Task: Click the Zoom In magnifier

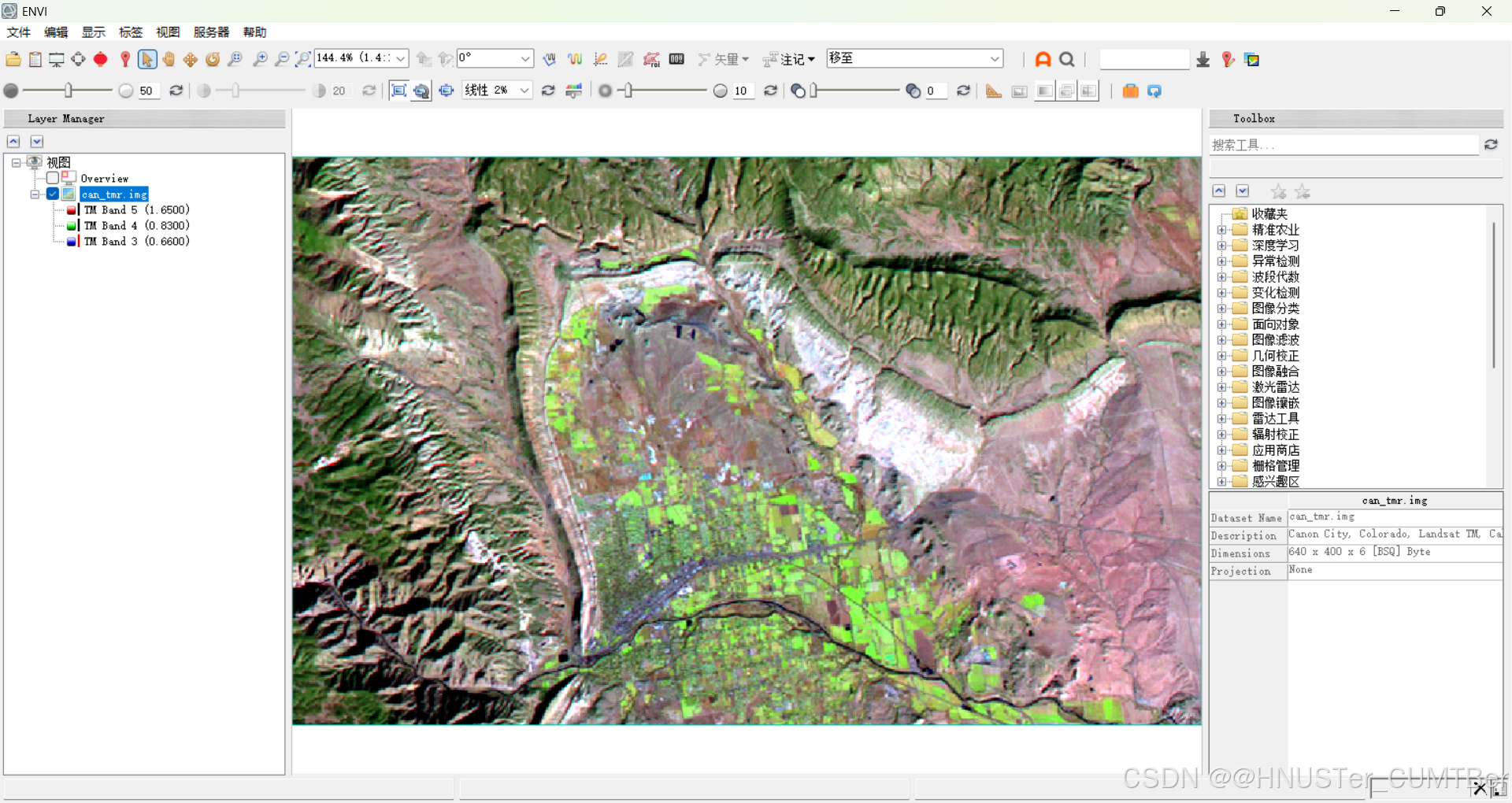Action: pos(260,59)
